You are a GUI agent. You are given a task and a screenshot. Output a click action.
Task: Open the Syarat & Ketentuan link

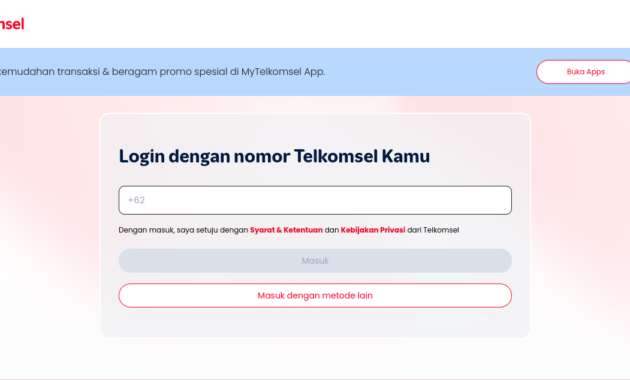(x=286, y=230)
